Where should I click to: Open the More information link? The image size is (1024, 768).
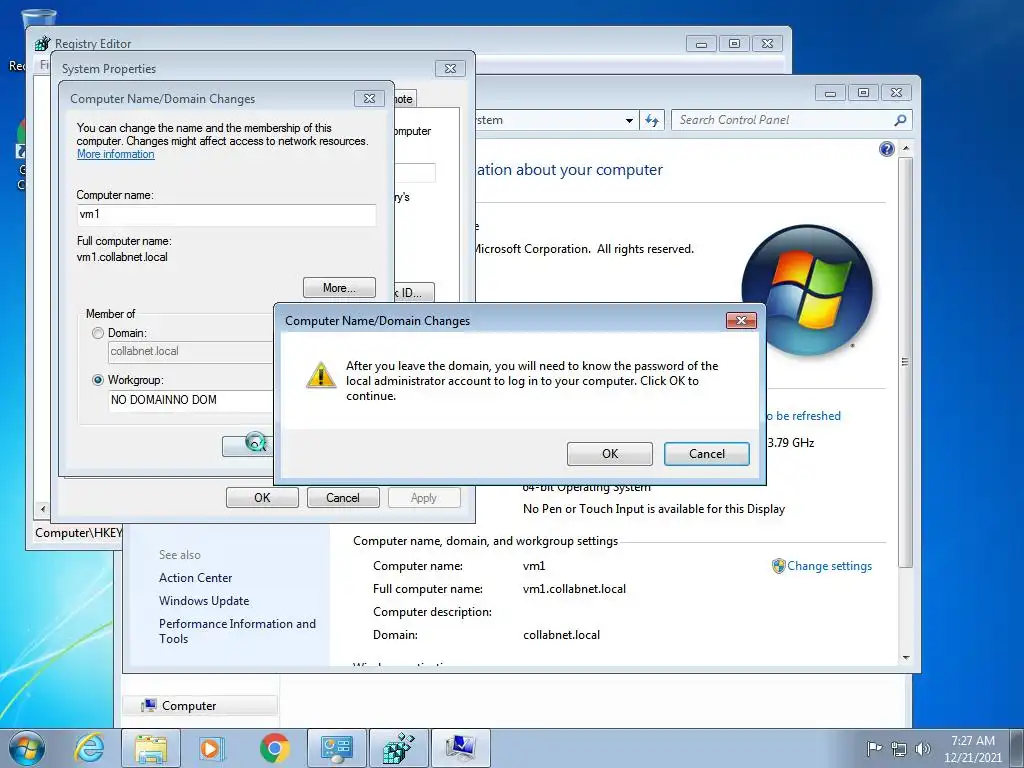pyautogui.click(x=116, y=154)
